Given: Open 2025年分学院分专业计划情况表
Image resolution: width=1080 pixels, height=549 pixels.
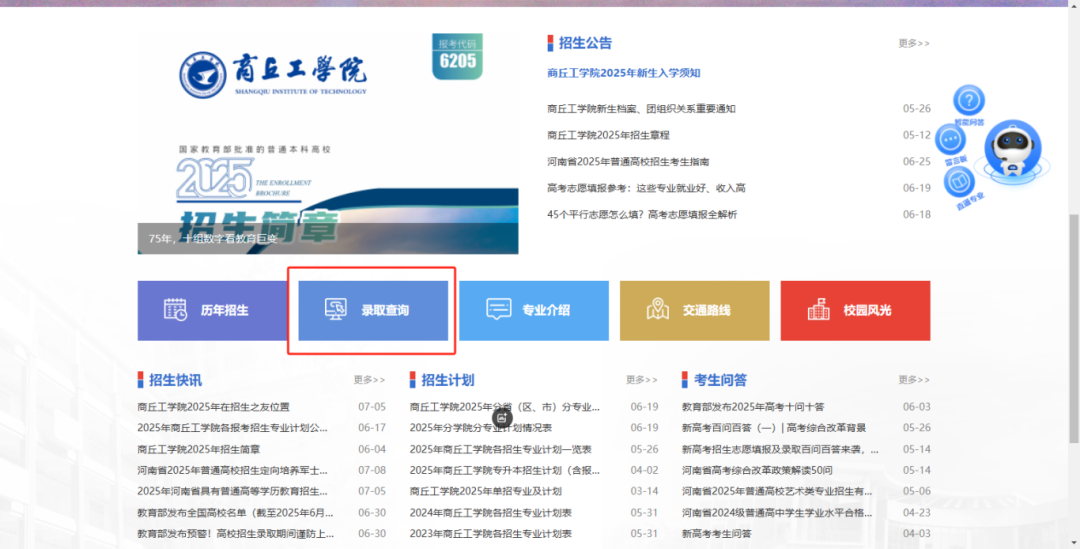Looking at the screenshot, I should (x=481, y=428).
